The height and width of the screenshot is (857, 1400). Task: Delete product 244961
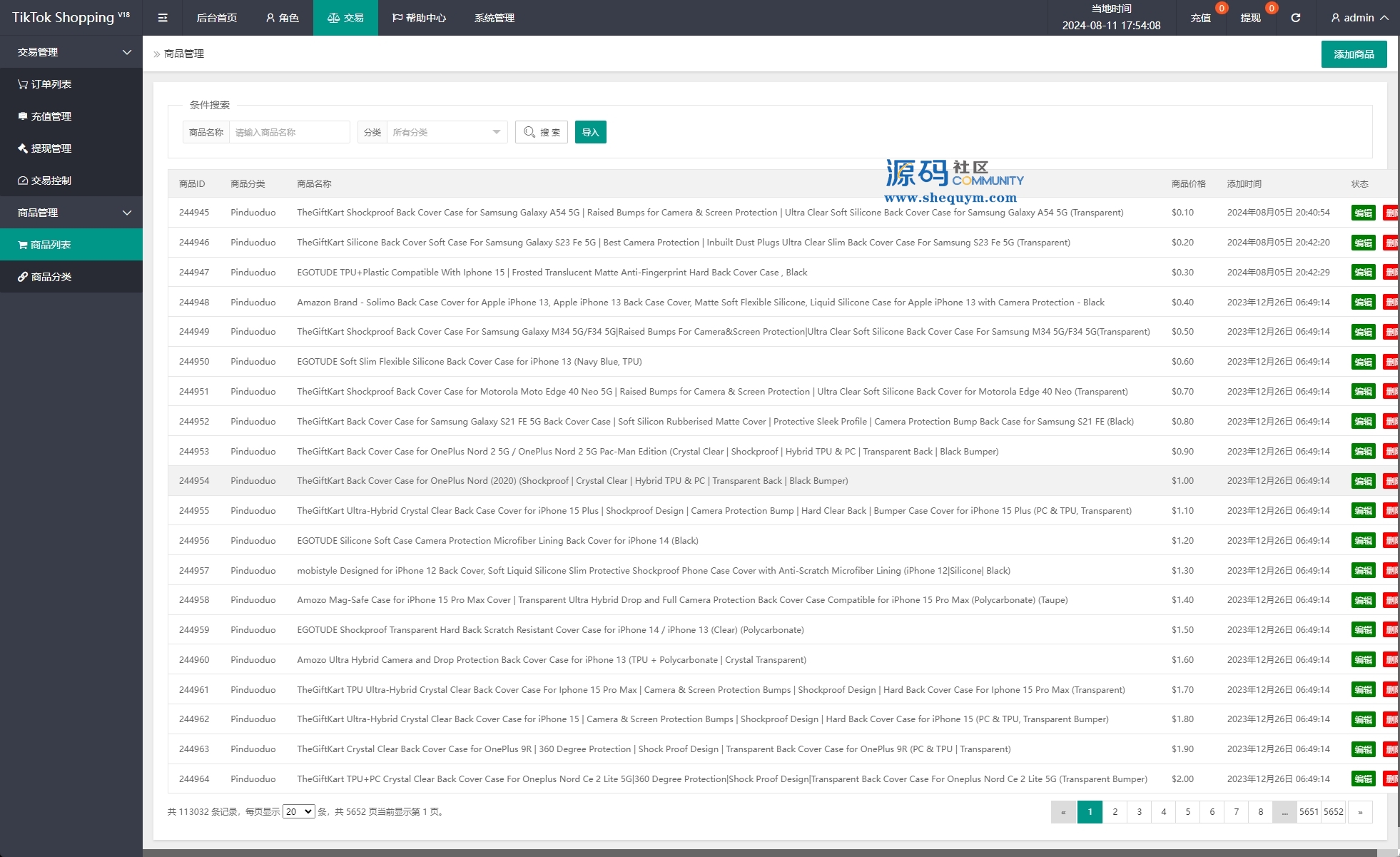(1391, 690)
